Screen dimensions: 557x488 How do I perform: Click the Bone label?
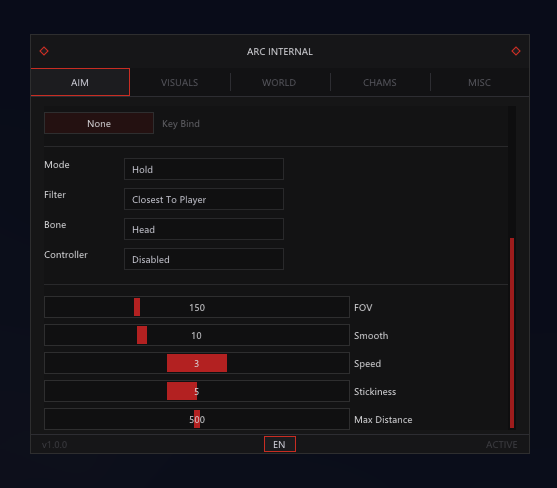55,225
